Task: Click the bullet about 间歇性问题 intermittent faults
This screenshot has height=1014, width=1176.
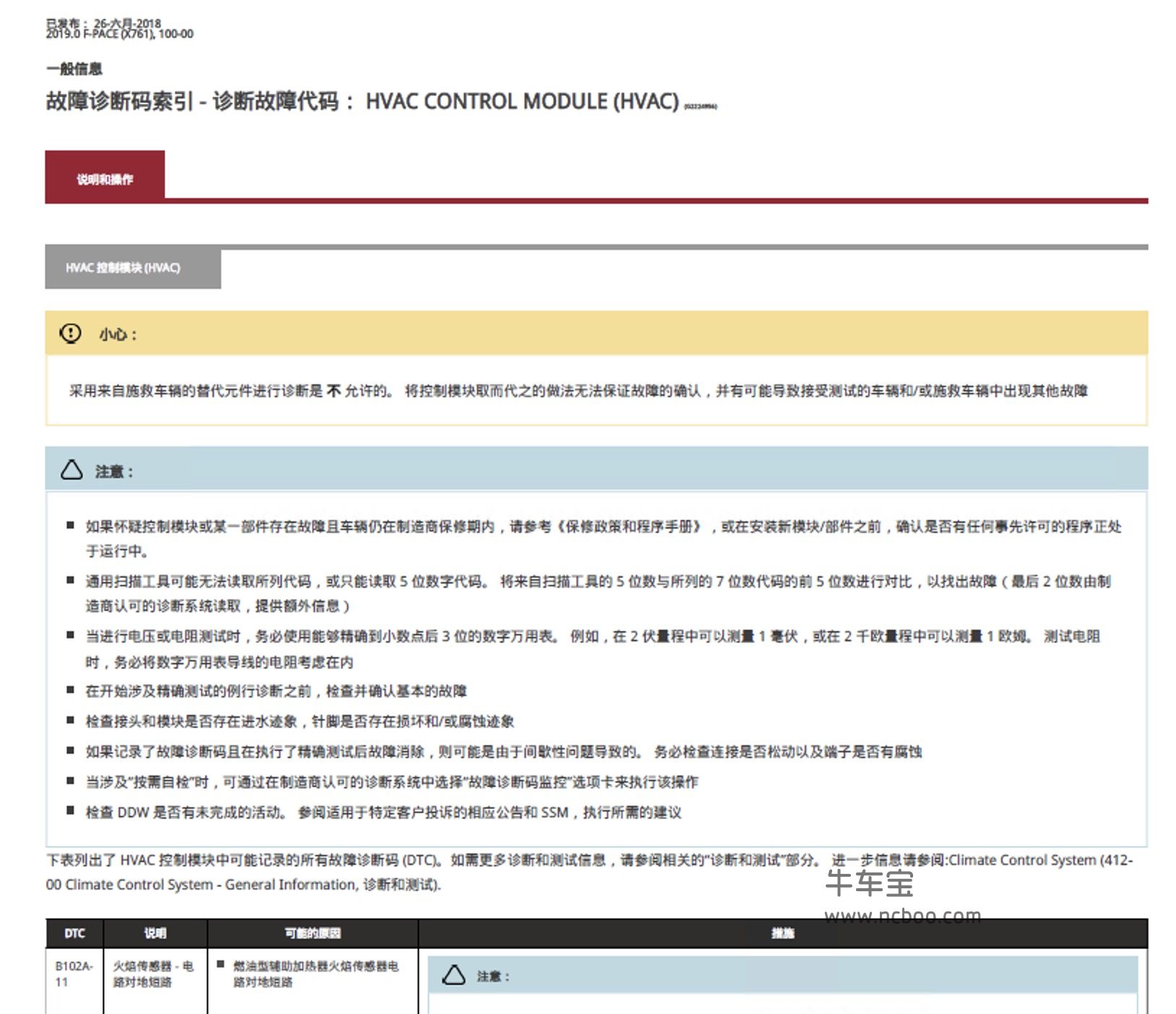Action: pos(503,752)
